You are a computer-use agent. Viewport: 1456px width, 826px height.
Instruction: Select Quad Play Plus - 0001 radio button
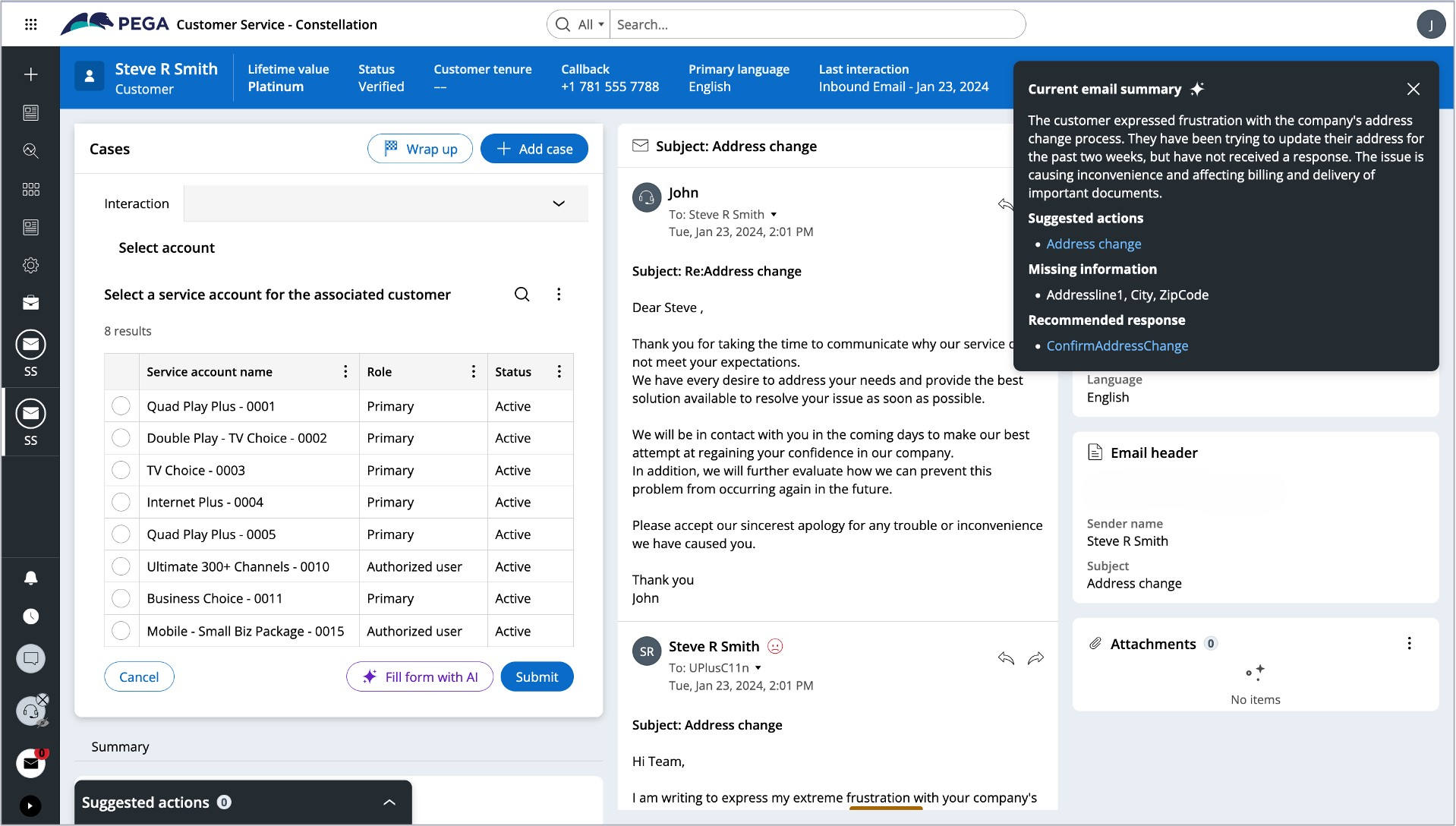121,406
